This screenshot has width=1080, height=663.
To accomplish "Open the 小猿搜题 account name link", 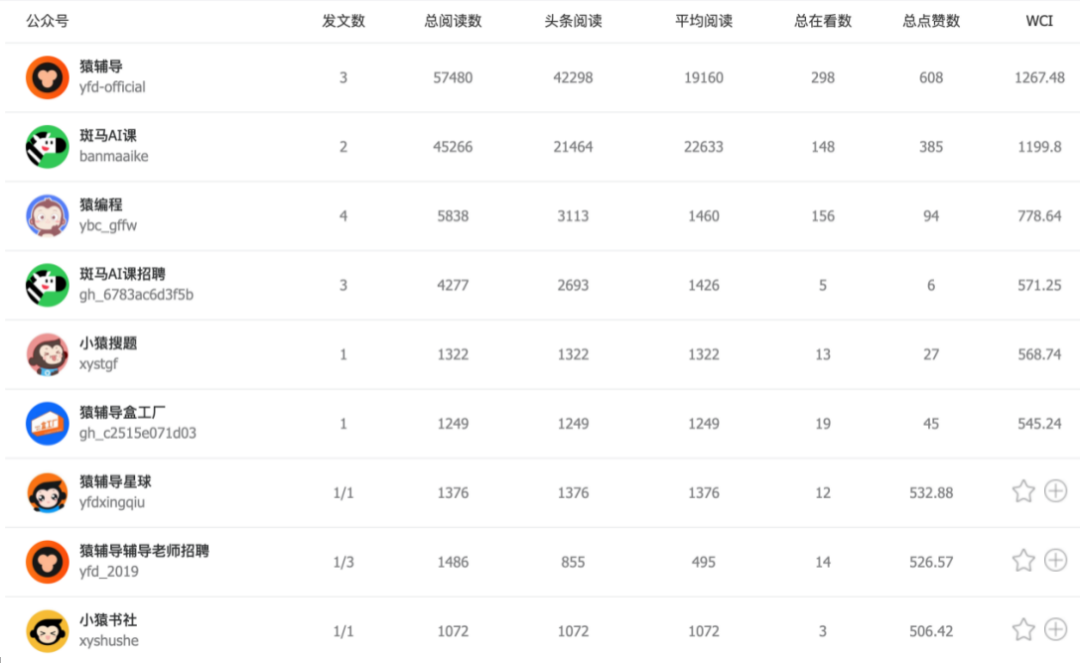I will pyautogui.click(x=108, y=343).
